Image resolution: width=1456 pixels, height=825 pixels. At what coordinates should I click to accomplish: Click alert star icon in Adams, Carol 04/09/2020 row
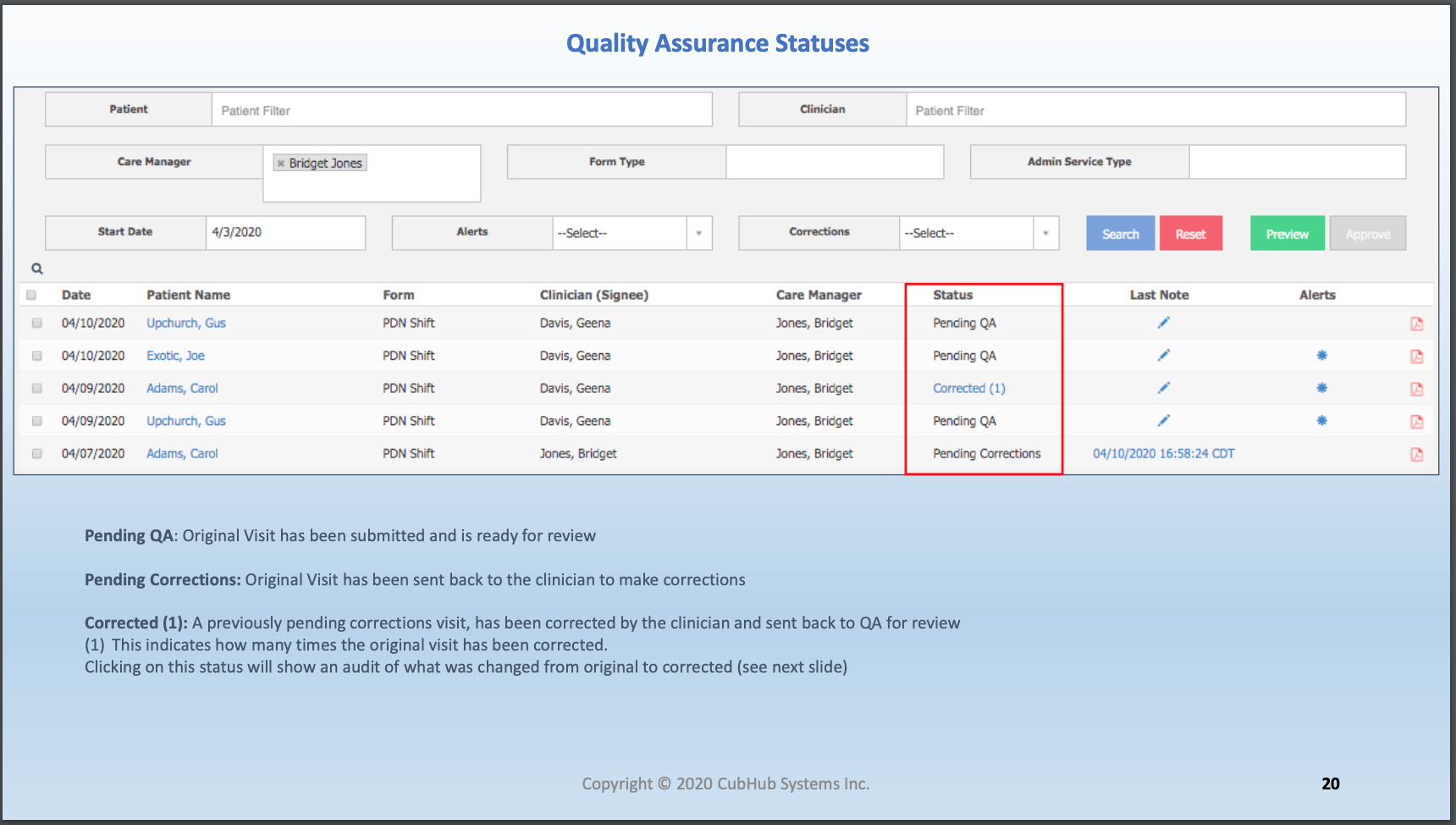click(1321, 388)
